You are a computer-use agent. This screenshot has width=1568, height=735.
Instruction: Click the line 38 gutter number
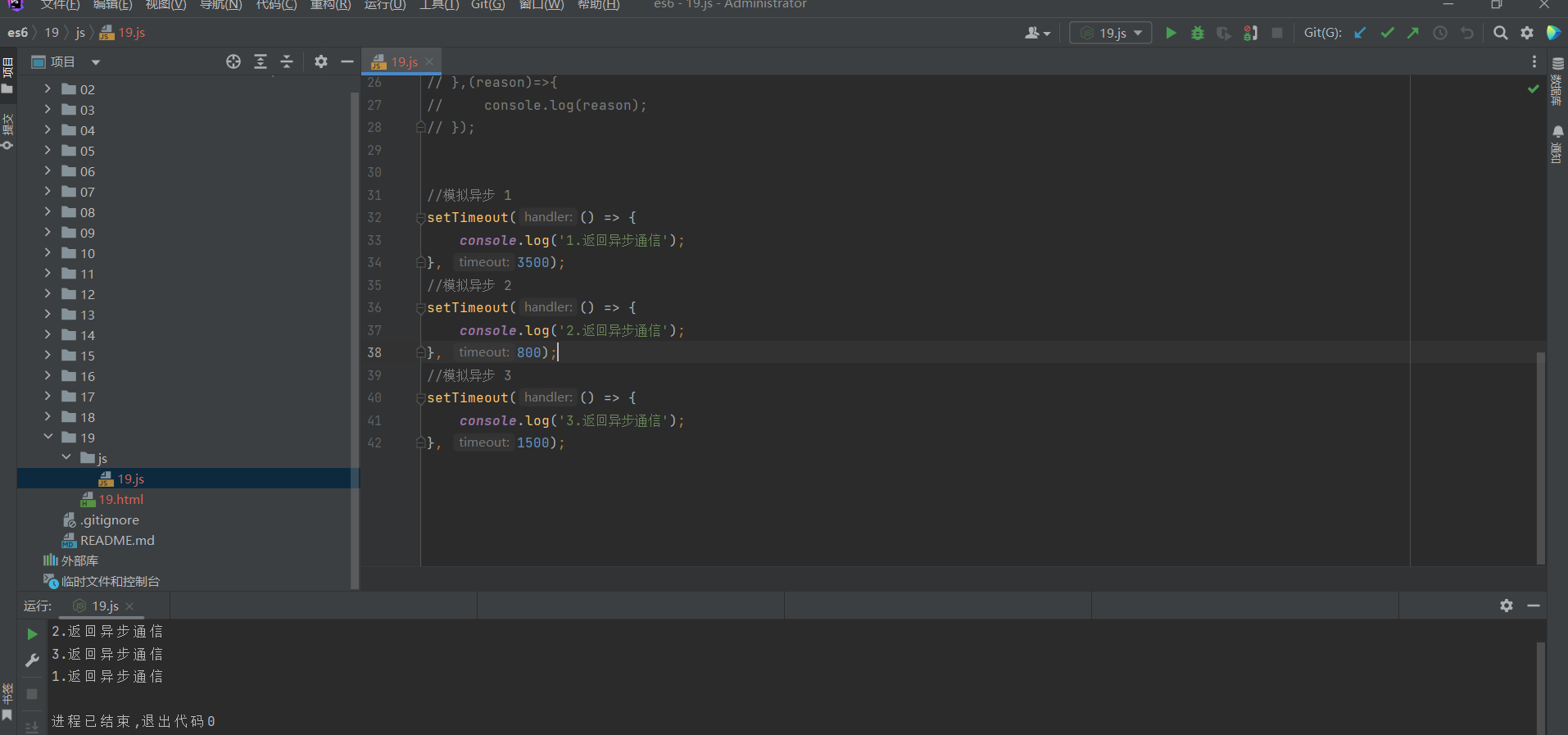374,352
